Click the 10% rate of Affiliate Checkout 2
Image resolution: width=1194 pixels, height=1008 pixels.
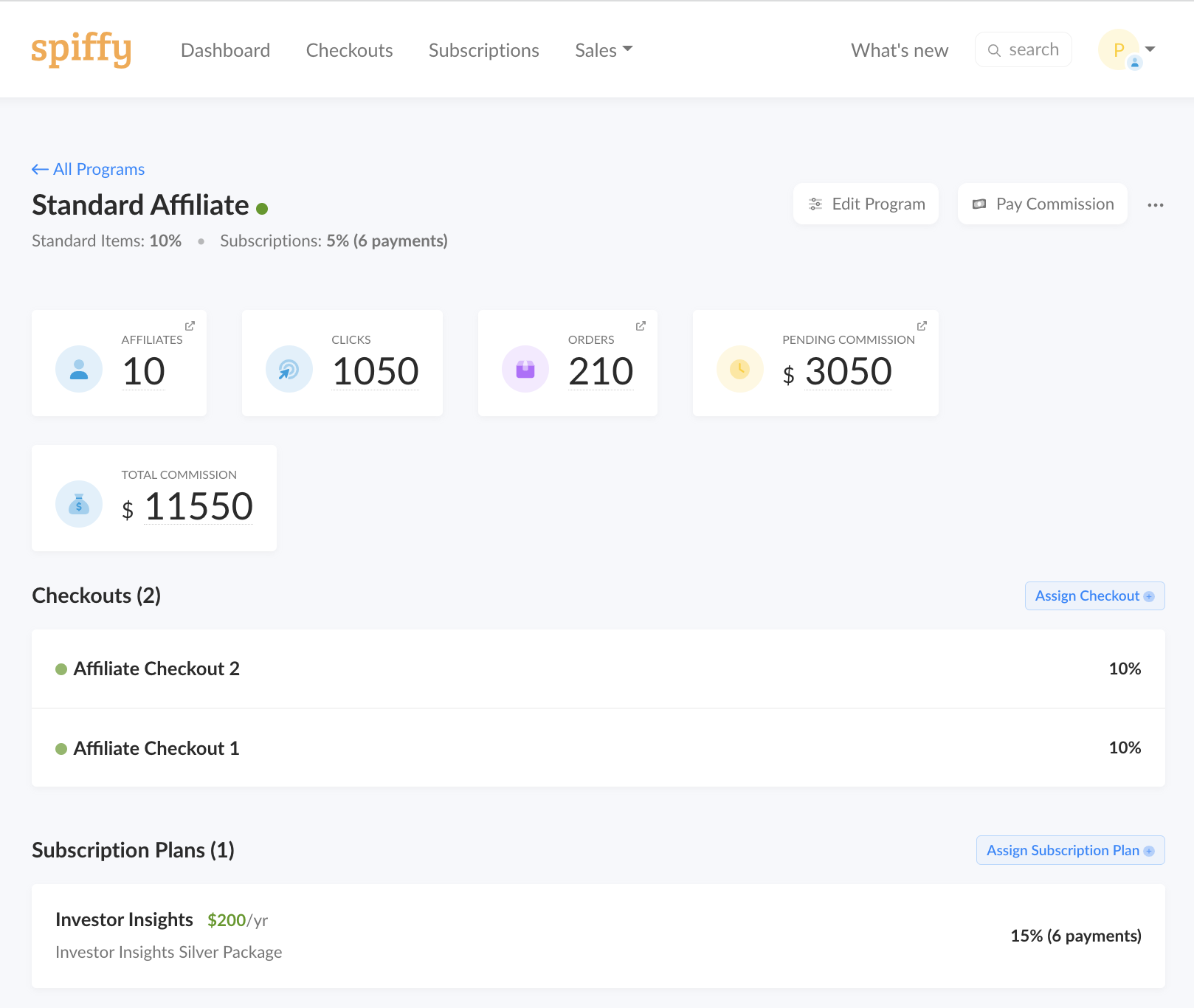pos(1125,669)
